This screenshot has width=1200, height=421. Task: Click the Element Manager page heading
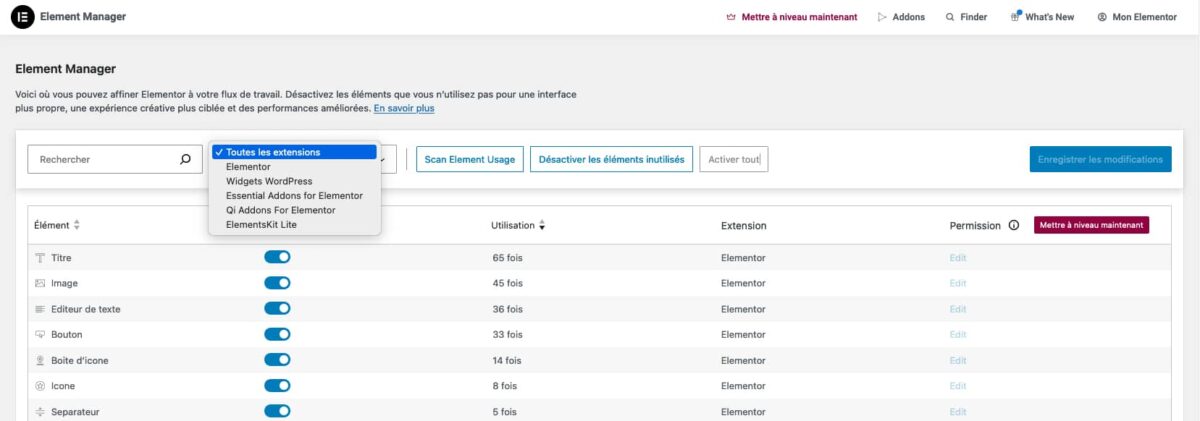66,69
